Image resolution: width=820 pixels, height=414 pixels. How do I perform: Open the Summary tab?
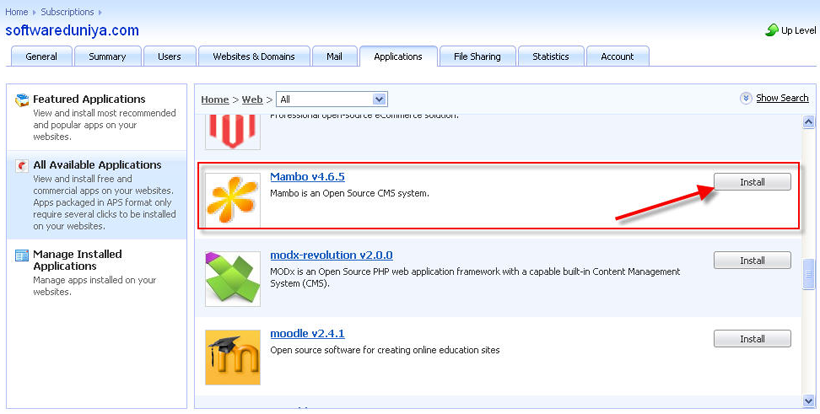coord(107,56)
